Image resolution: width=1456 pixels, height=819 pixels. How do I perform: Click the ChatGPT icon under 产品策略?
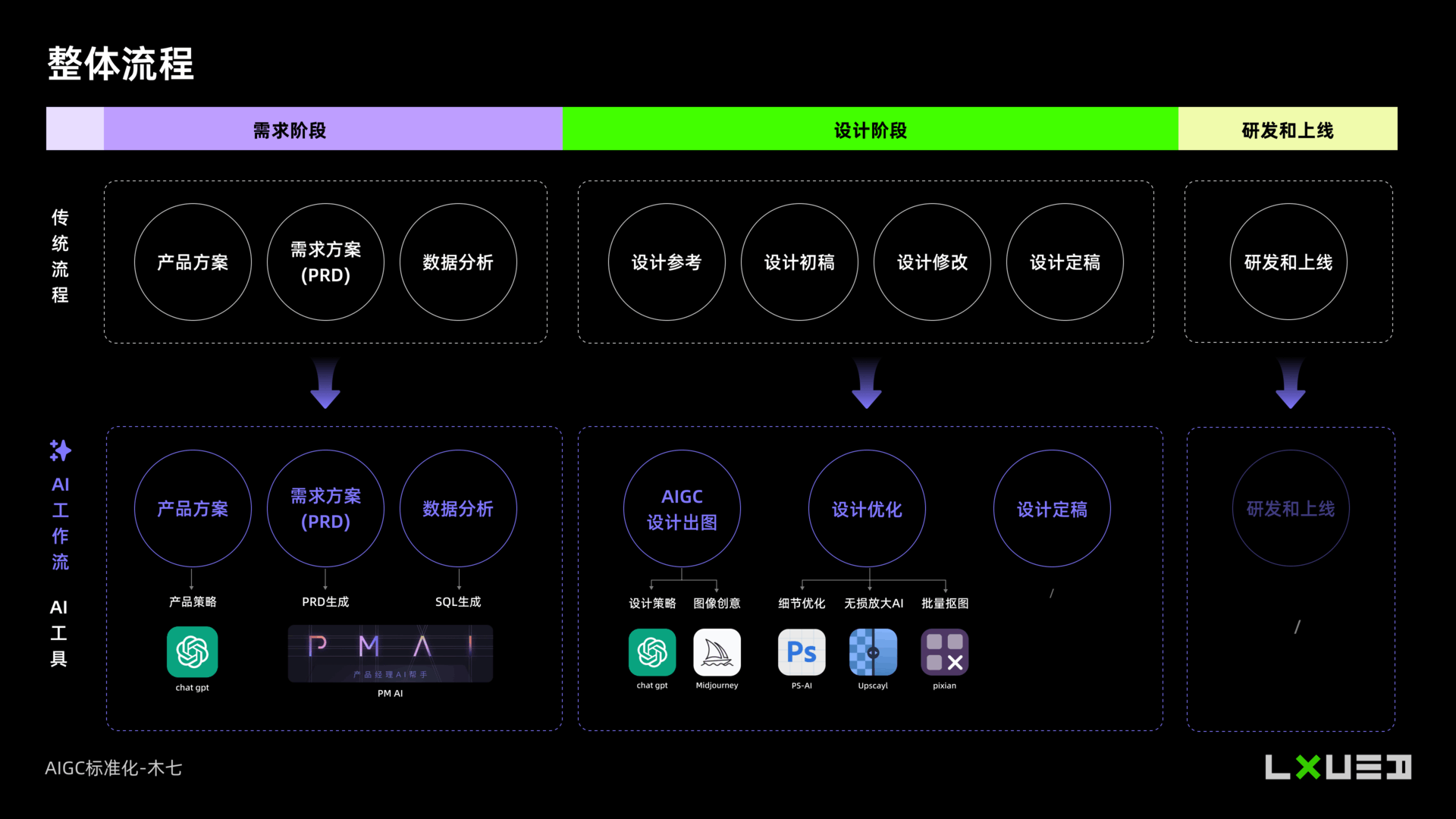(x=192, y=651)
